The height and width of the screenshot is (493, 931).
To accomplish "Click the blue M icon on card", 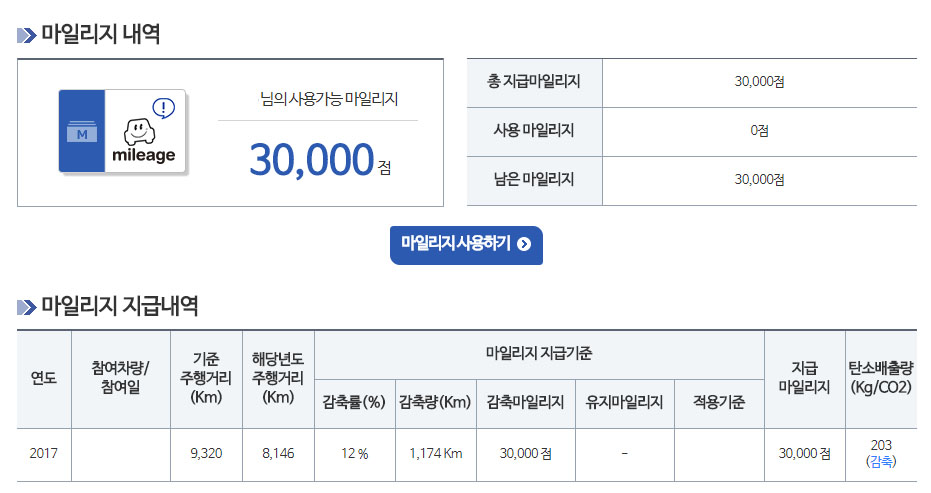I will point(82,132).
